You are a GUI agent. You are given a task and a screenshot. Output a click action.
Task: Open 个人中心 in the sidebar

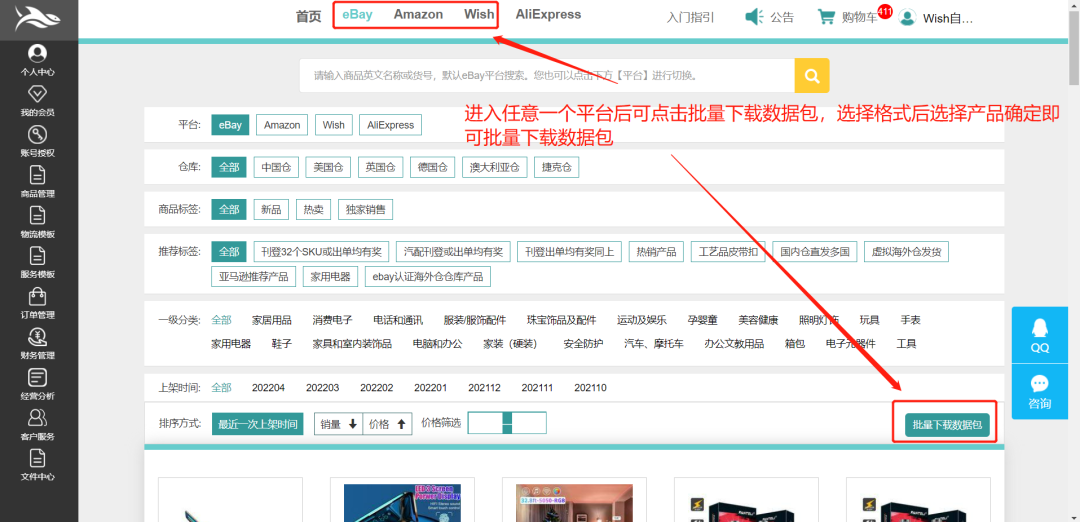pyautogui.click(x=38, y=60)
